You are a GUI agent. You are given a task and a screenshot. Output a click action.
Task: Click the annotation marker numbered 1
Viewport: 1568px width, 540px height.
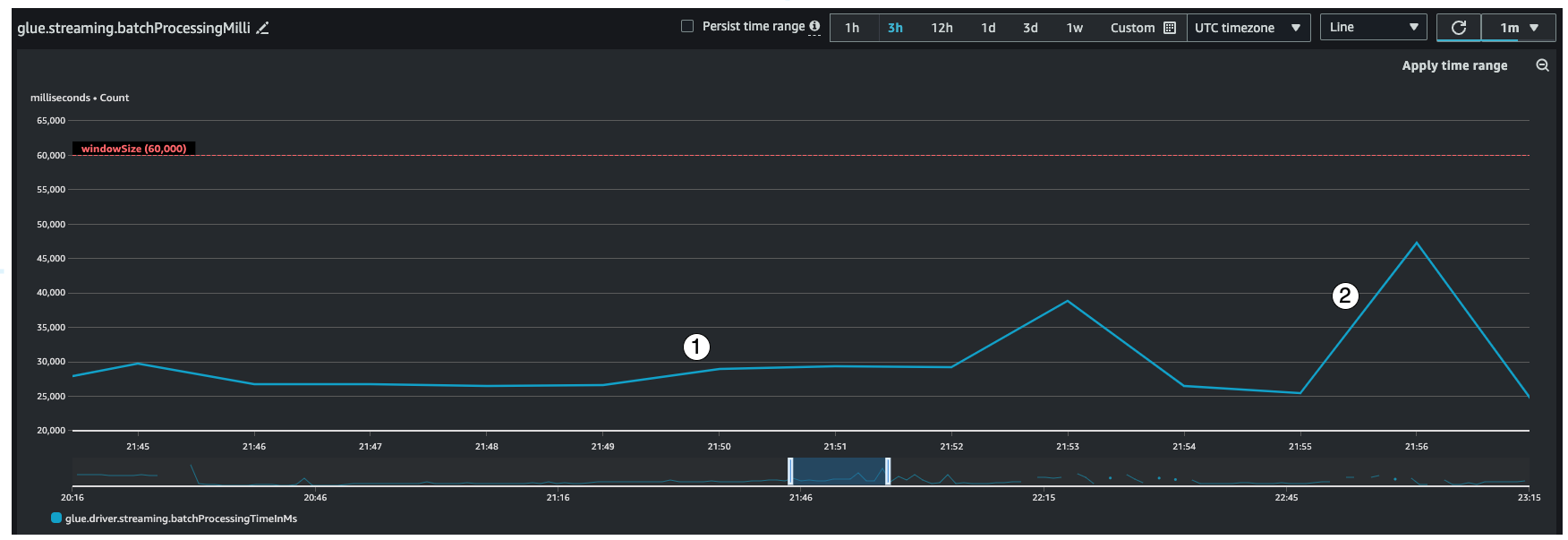(x=696, y=347)
